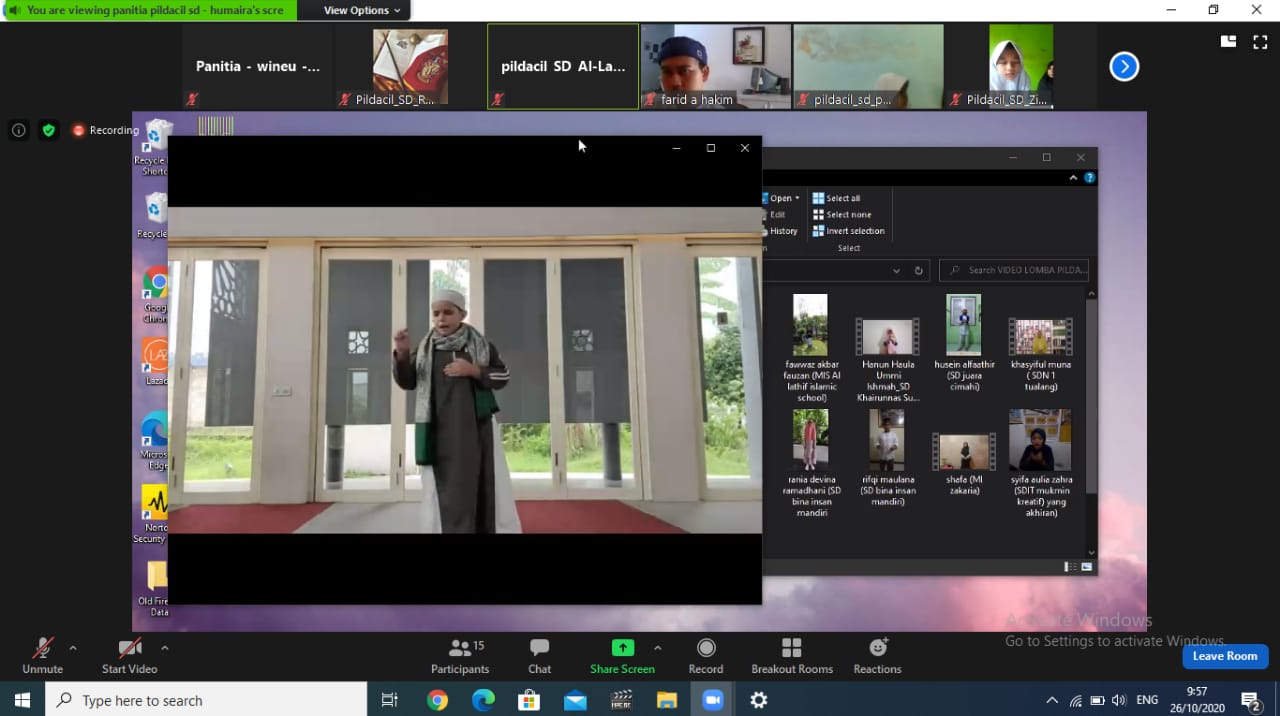The height and width of the screenshot is (716, 1280).
Task: Open the notification center icon
Action: 1250,700
